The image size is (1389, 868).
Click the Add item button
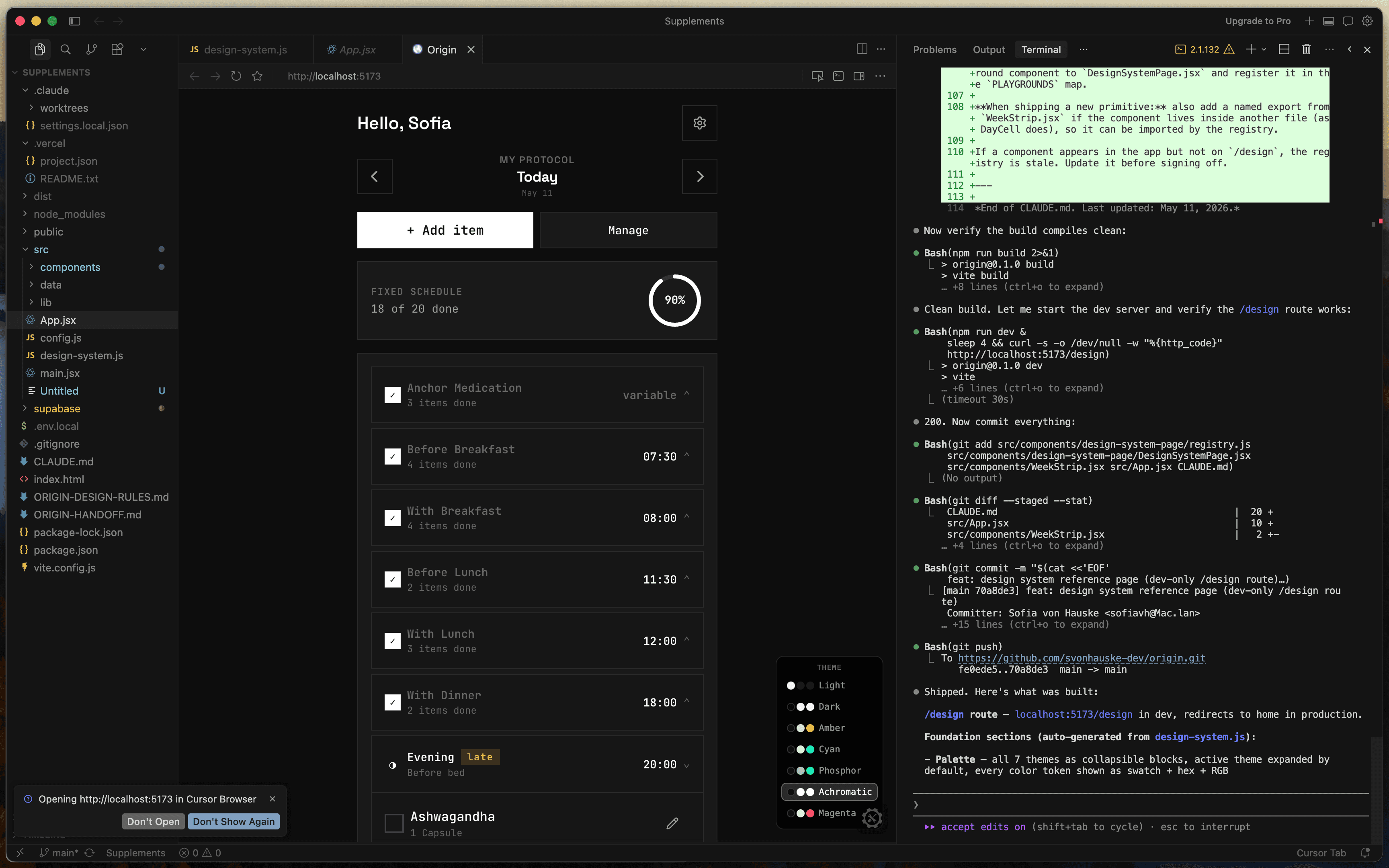(x=445, y=230)
